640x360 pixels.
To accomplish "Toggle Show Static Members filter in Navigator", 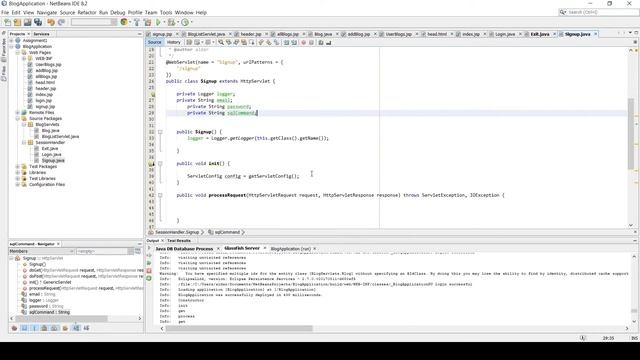I will pos(34,328).
